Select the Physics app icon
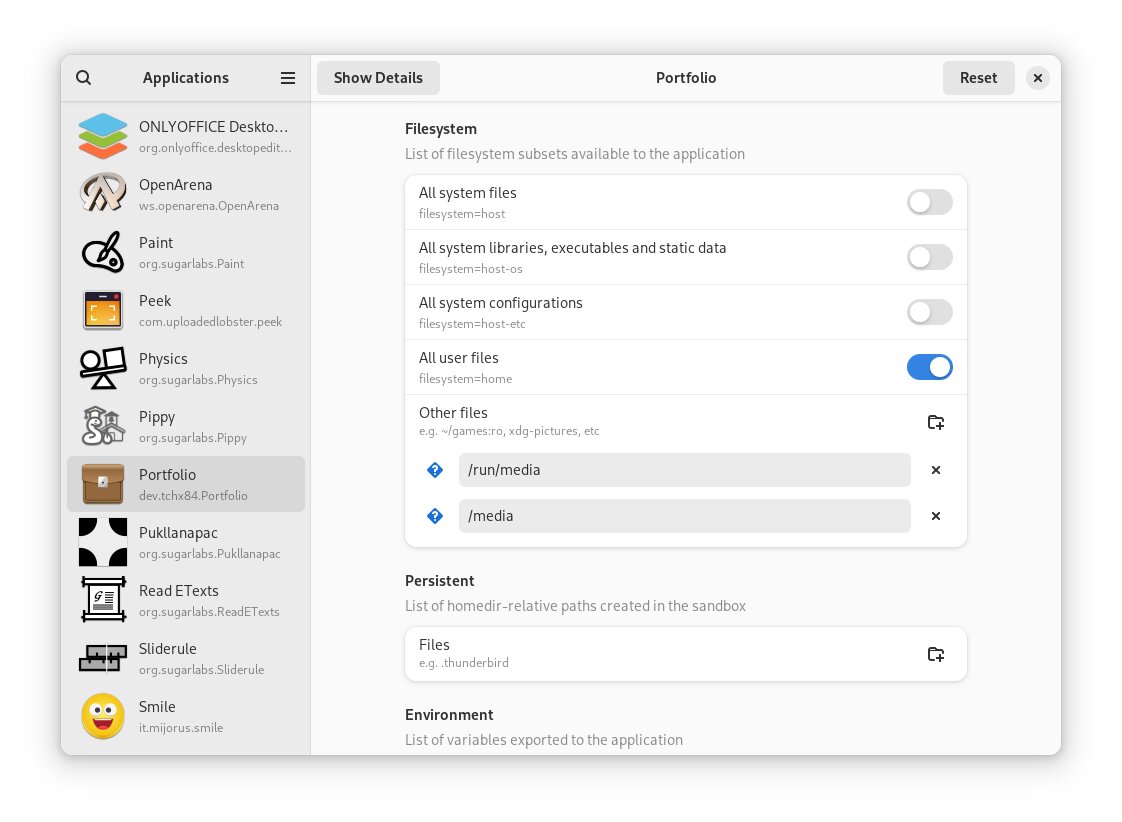1122x822 pixels. click(103, 368)
